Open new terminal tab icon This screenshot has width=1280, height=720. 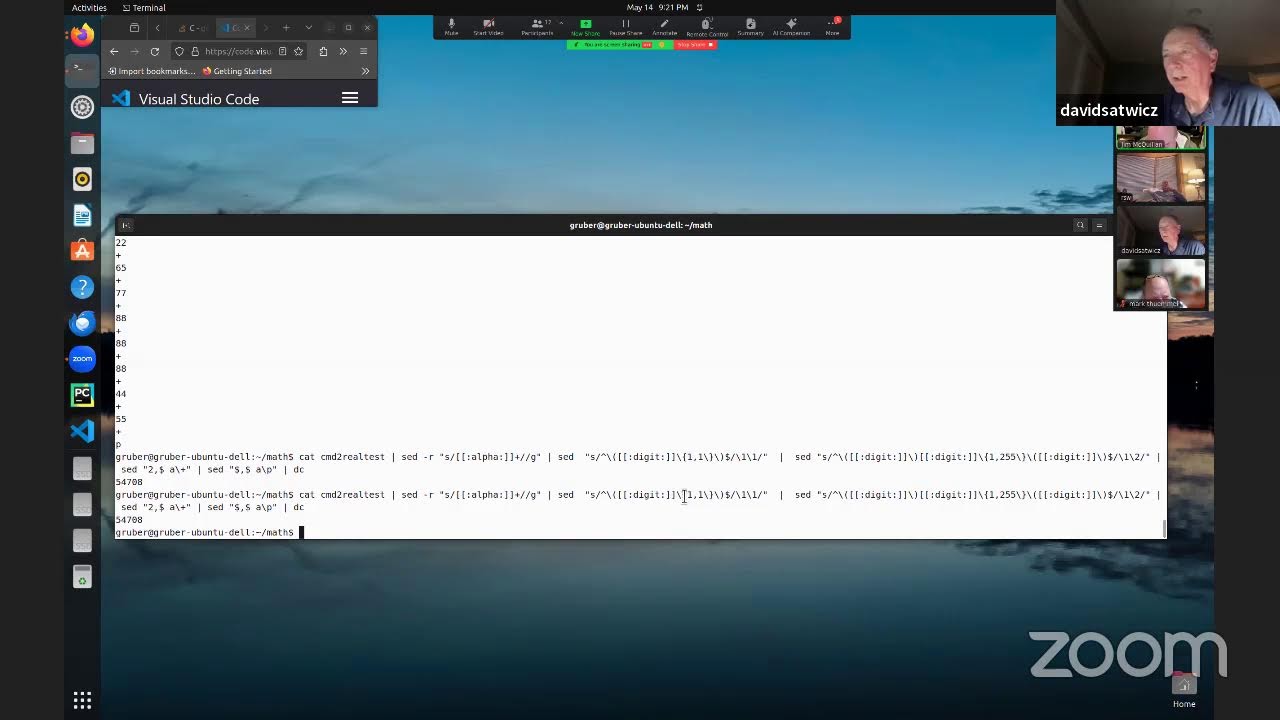coord(126,225)
